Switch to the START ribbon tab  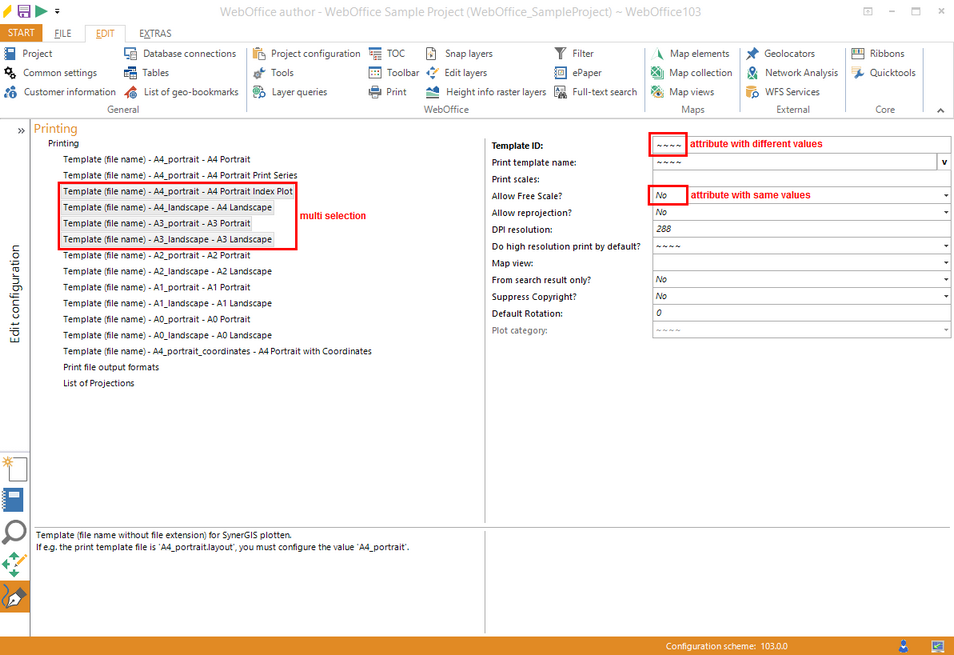21,32
